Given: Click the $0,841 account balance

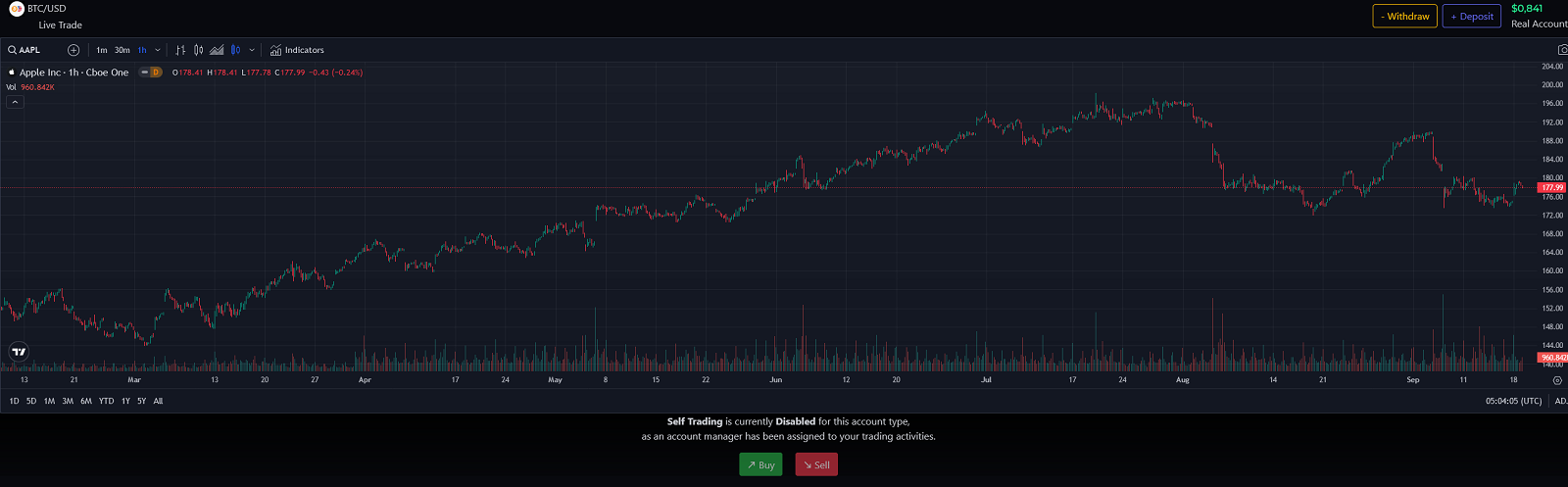Looking at the screenshot, I should 1527,9.
